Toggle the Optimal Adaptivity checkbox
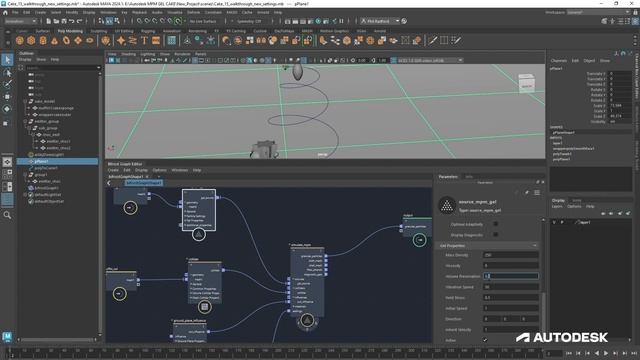 coord(496,224)
